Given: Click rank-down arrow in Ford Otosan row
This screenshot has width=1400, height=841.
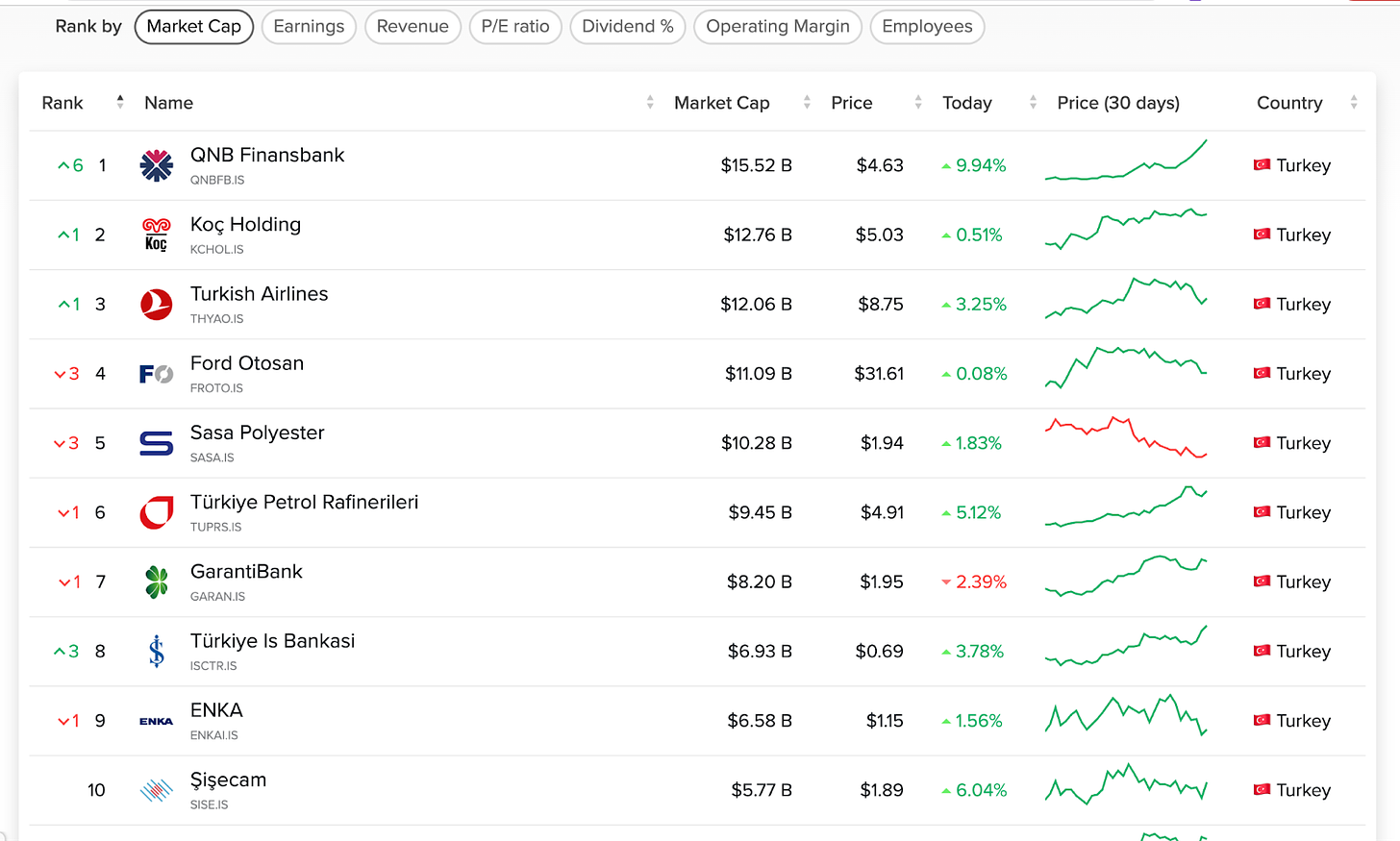Looking at the screenshot, I should click(x=60, y=374).
